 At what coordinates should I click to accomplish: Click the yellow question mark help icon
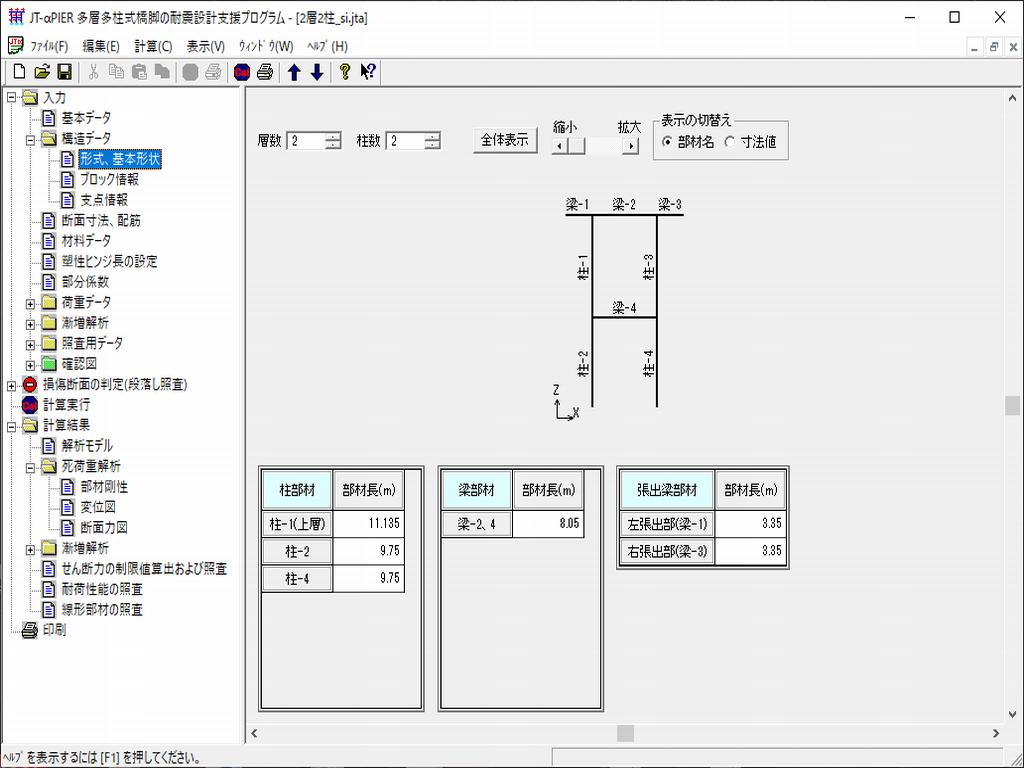pyautogui.click(x=345, y=71)
